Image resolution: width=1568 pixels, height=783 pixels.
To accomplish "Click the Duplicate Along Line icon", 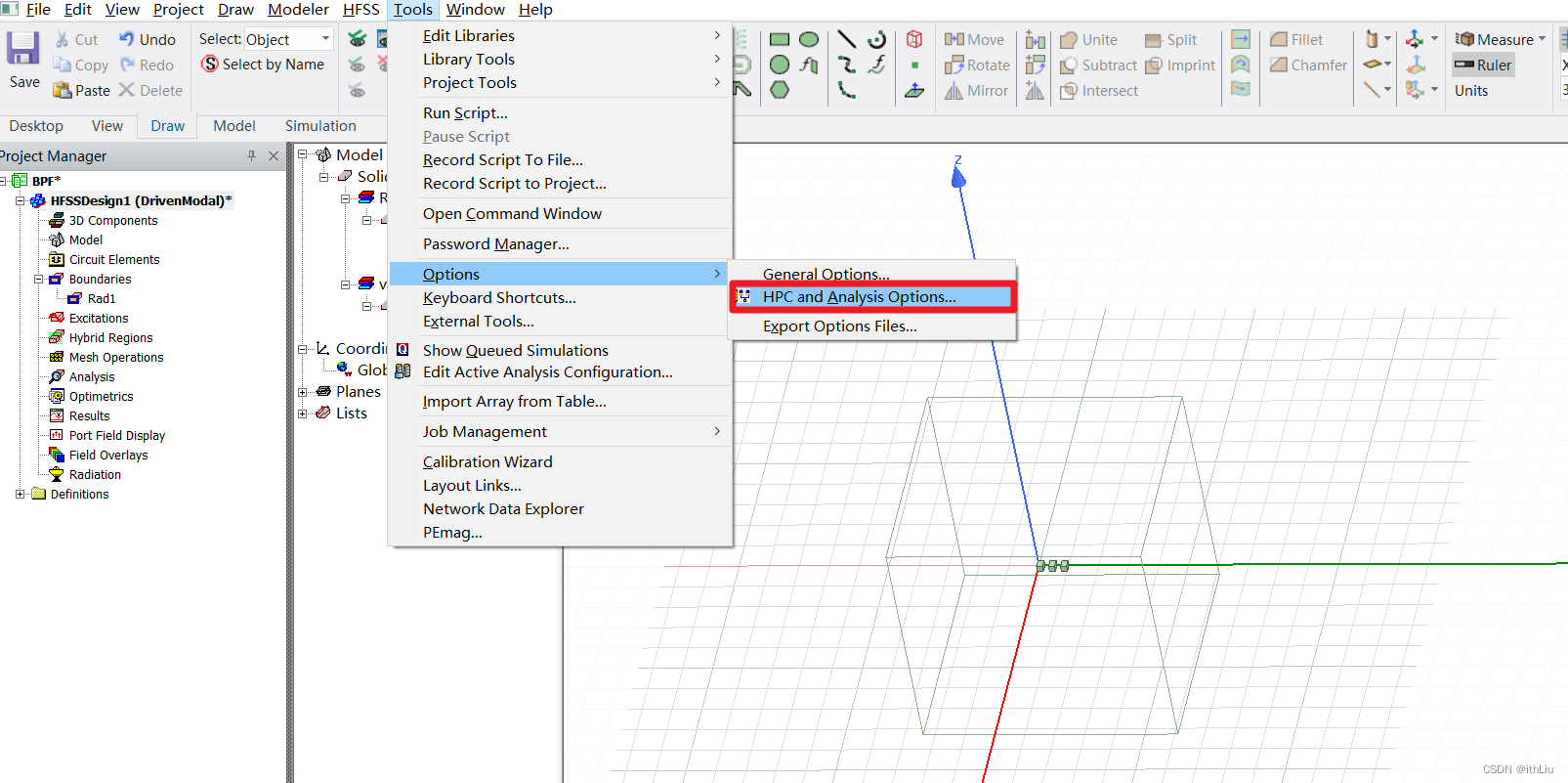I will [1036, 40].
